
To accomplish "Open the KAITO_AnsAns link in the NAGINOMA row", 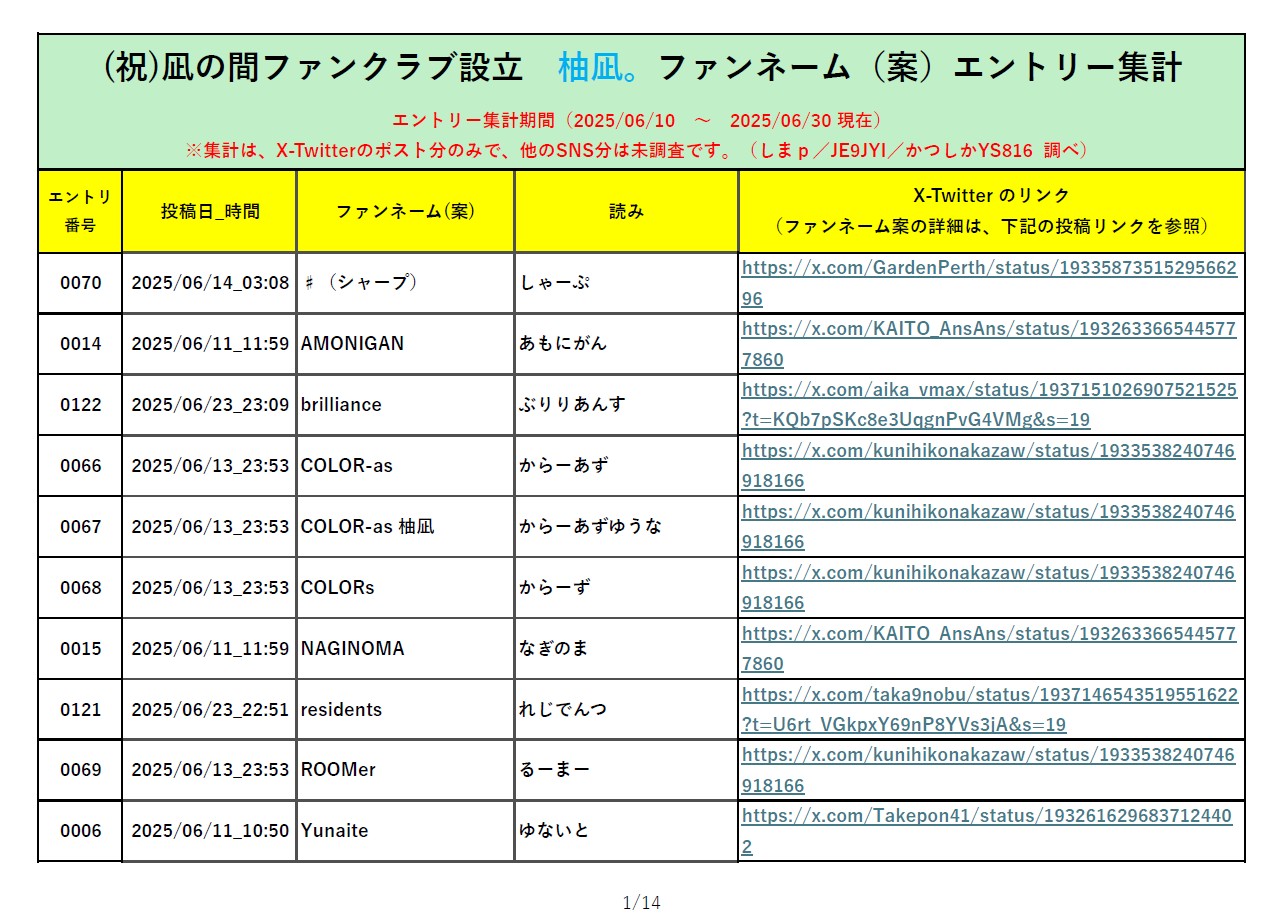I will (x=990, y=649).
